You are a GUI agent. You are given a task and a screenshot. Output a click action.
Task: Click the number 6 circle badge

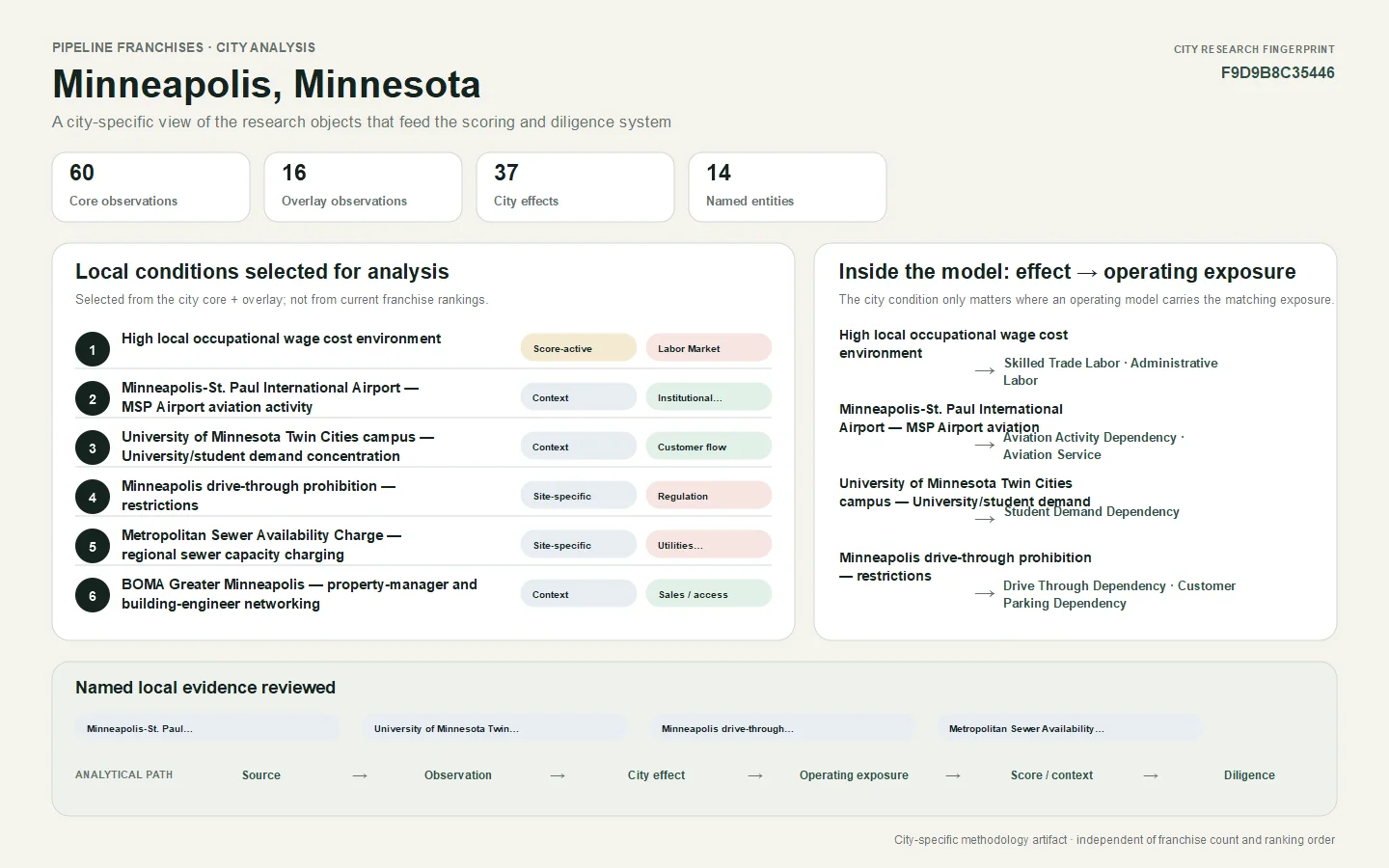[93, 595]
